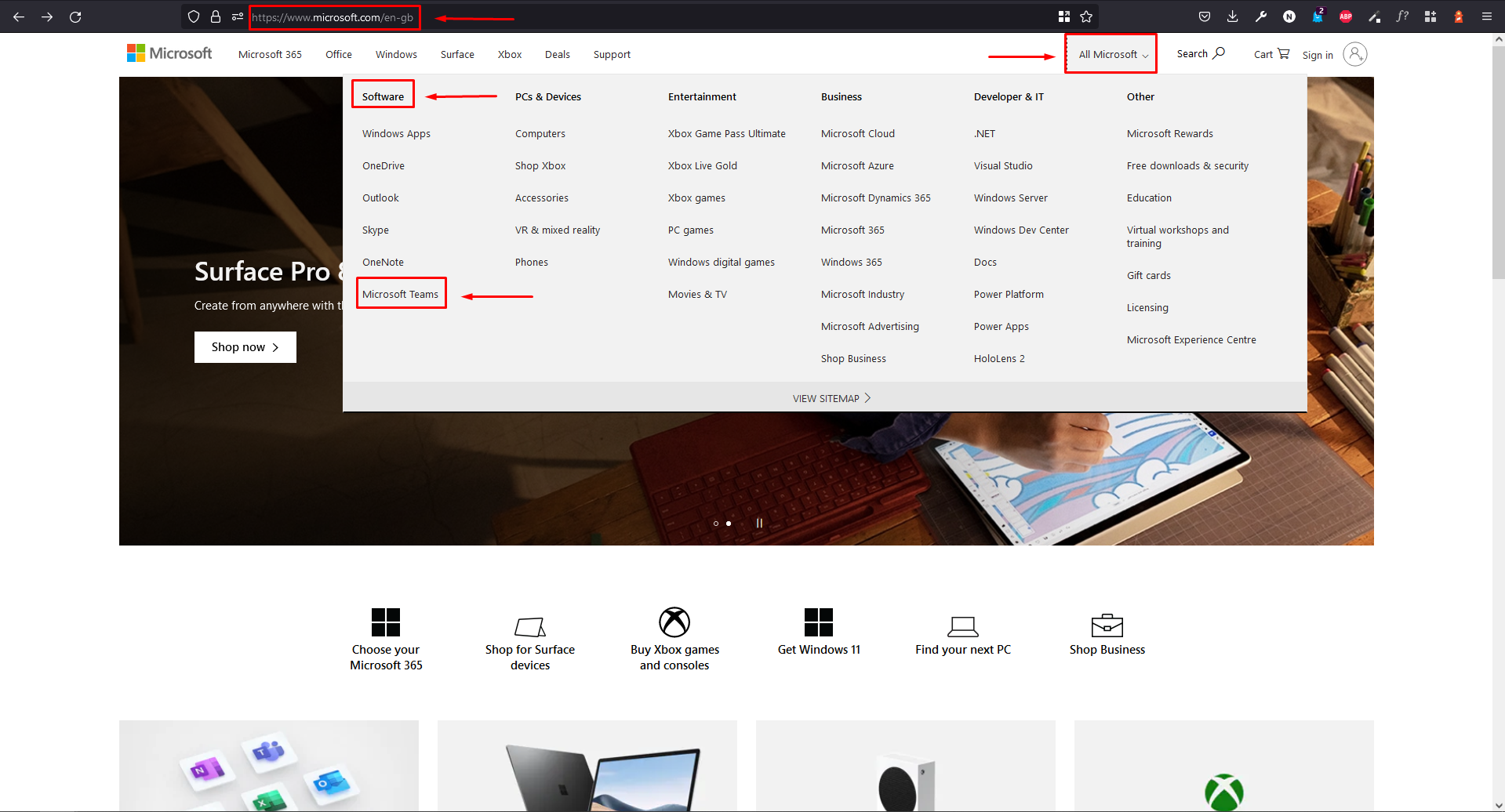Expand View Sitemap chevron link
This screenshot has height=812, width=1505.
[832, 398]
